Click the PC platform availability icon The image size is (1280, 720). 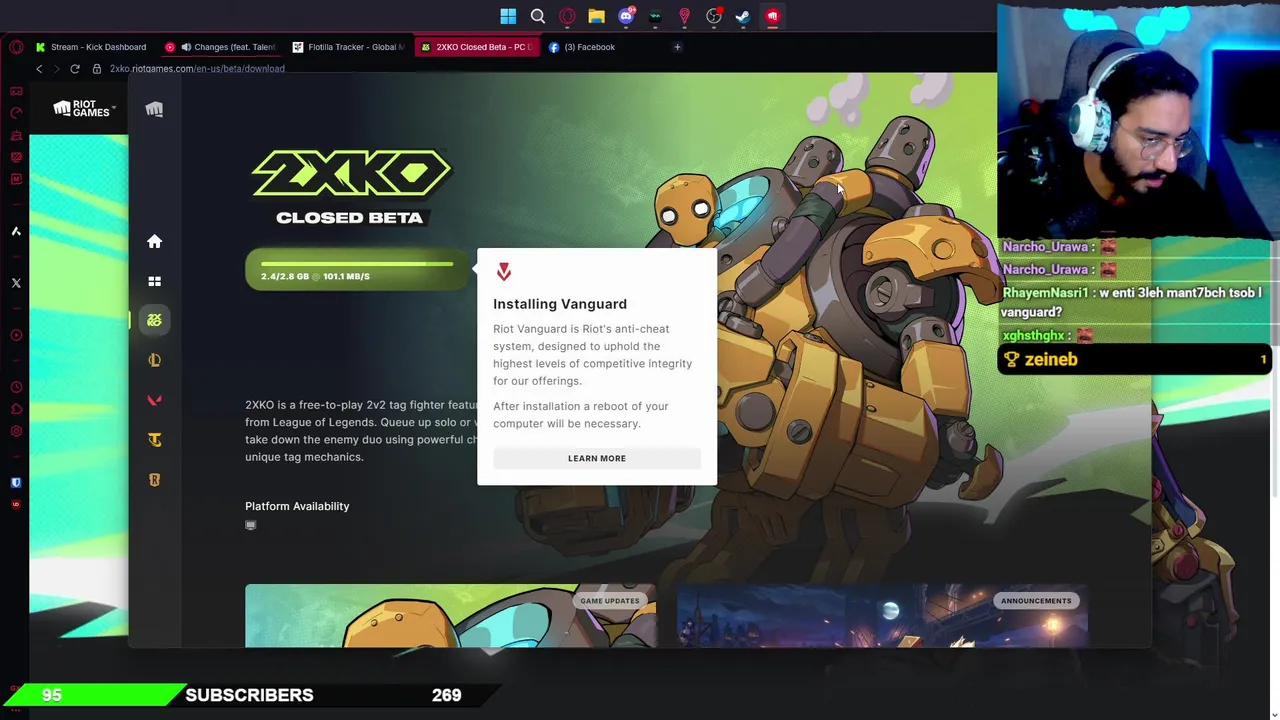tap(251, 525)
